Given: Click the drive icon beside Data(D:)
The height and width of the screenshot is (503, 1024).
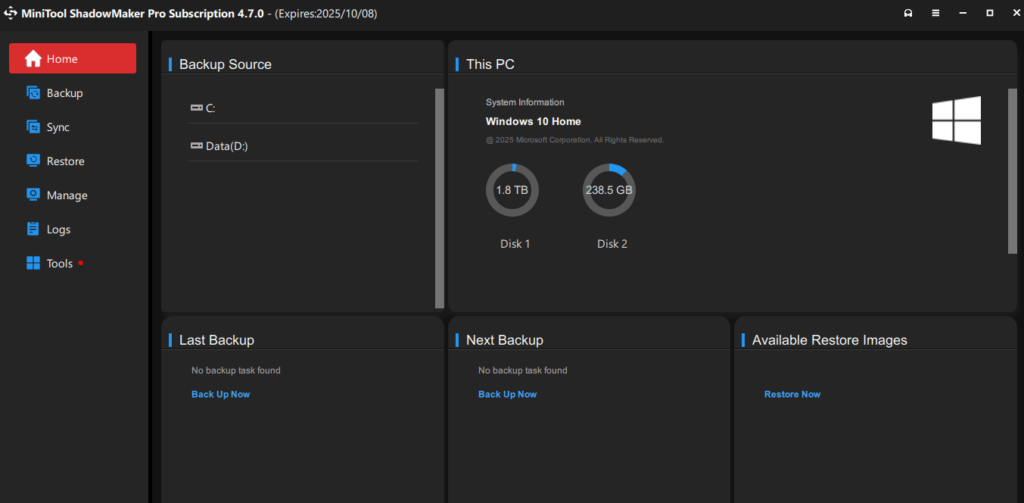Looking at the screenshot, I should coord(197,146).
